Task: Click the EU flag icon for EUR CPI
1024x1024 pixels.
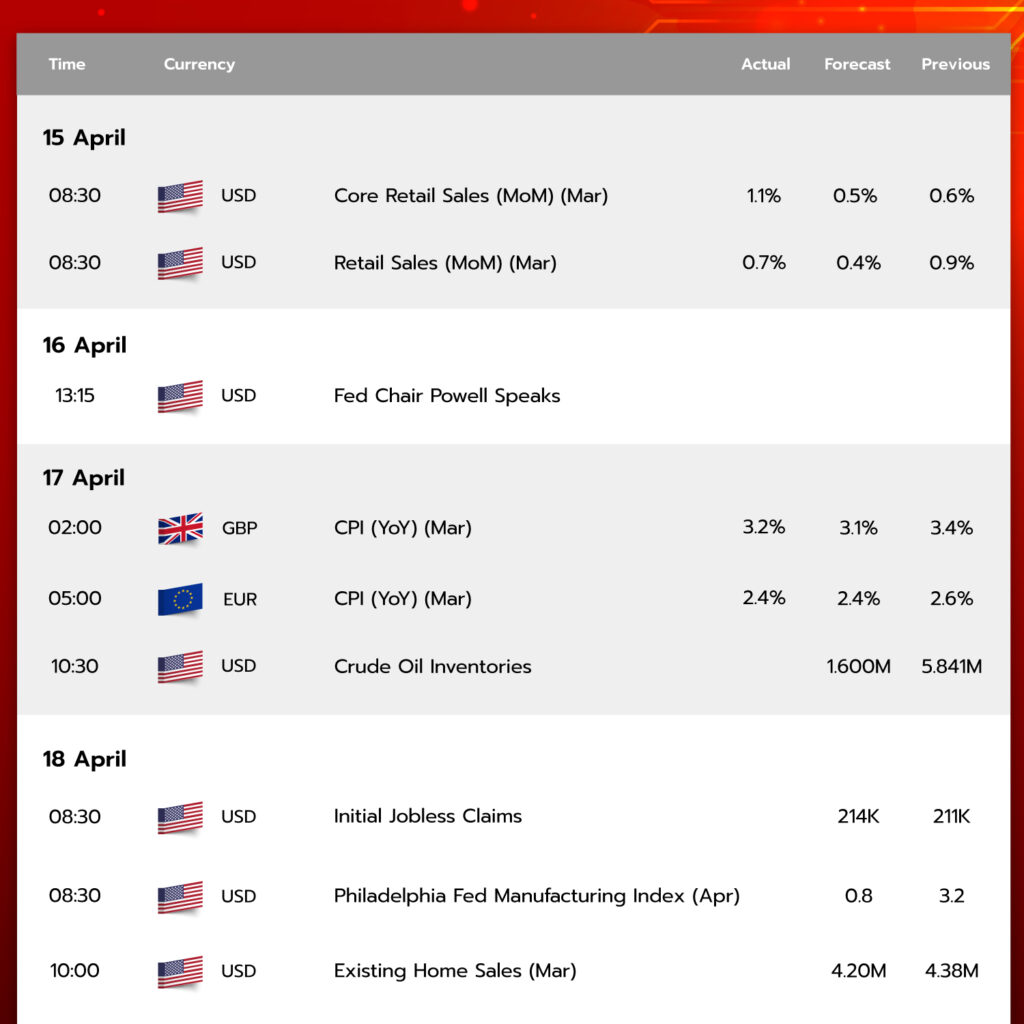Action: [180, 599]
